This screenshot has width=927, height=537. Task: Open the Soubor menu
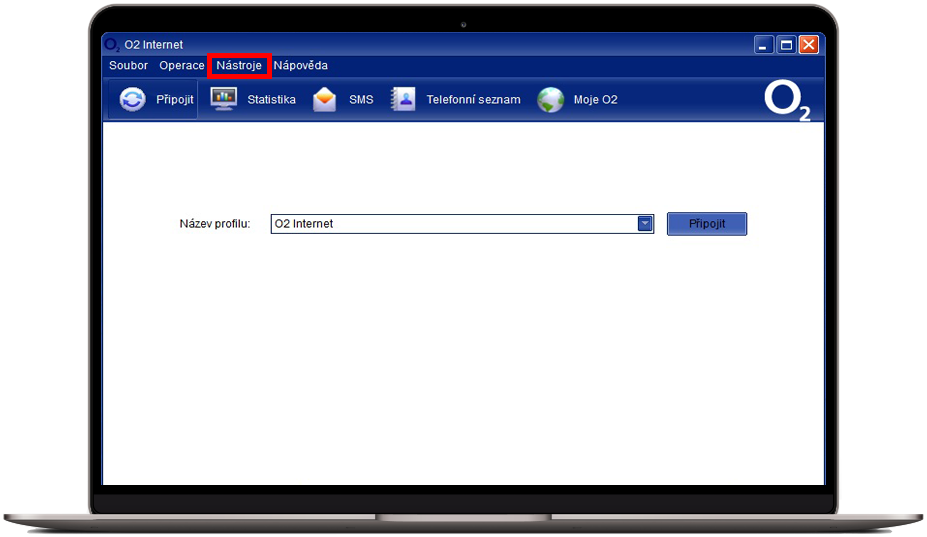point(128,66)
